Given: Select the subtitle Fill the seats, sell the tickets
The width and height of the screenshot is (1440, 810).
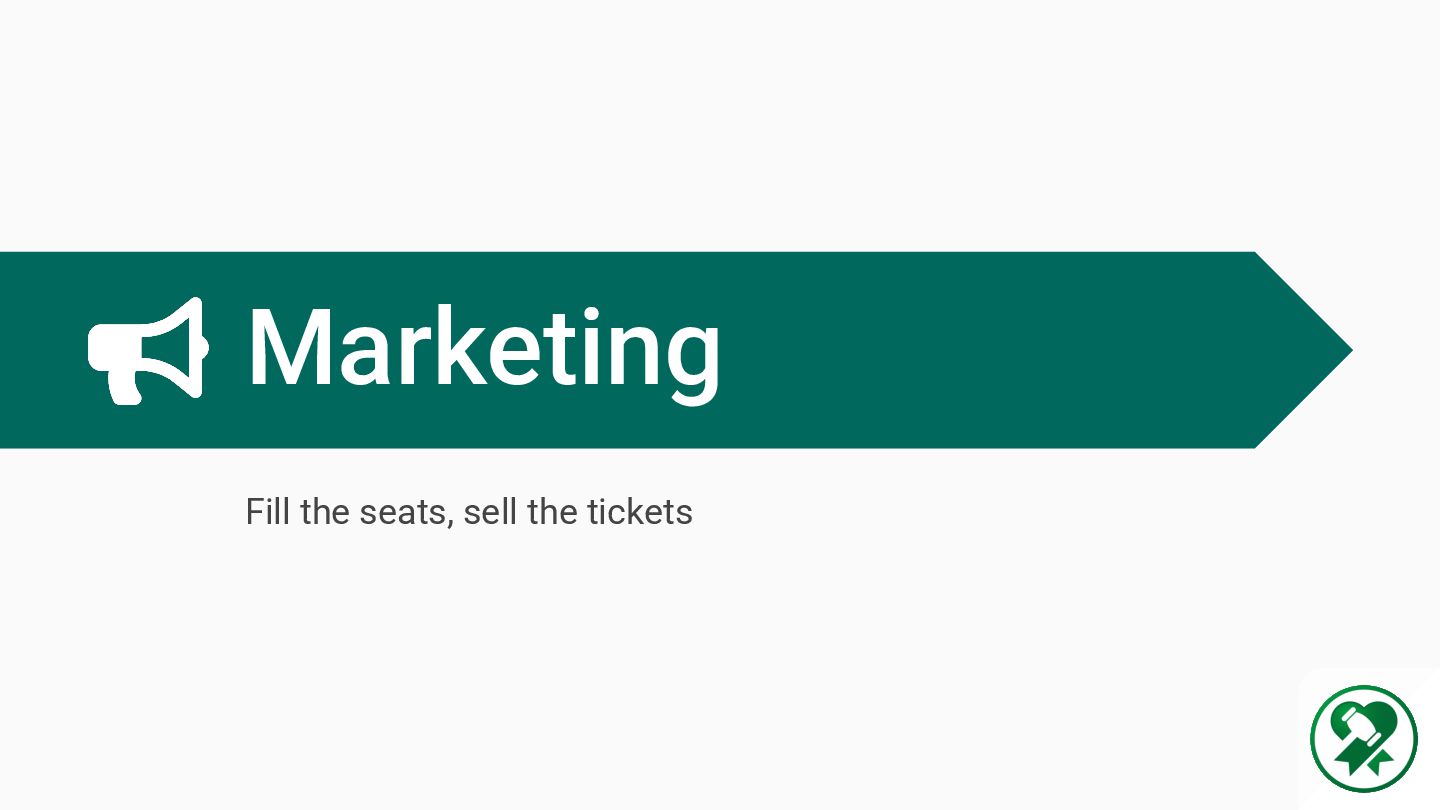Looking at the screenshot, I should point(469,512).
